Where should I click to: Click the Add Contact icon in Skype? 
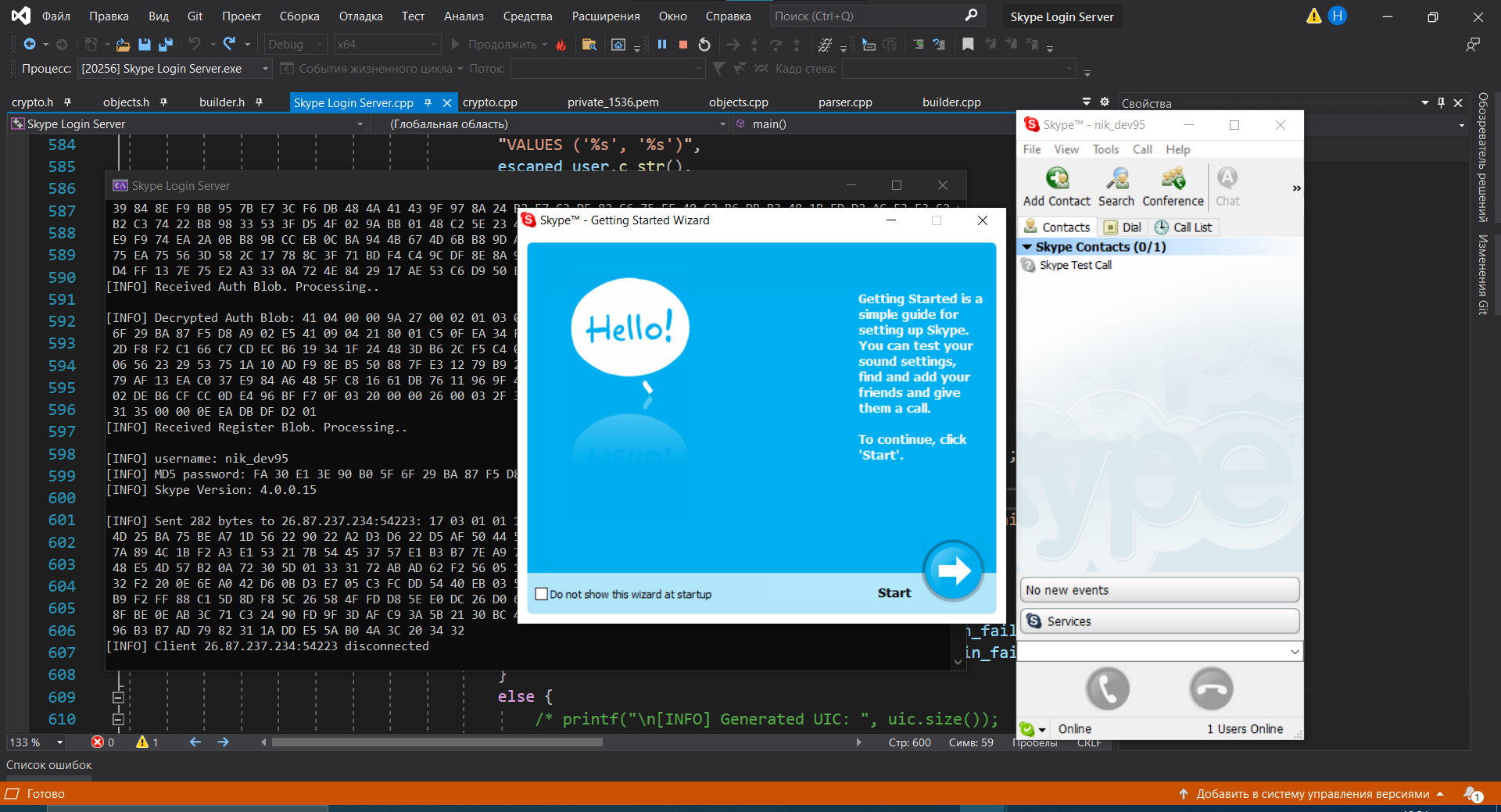(1057, 179)
